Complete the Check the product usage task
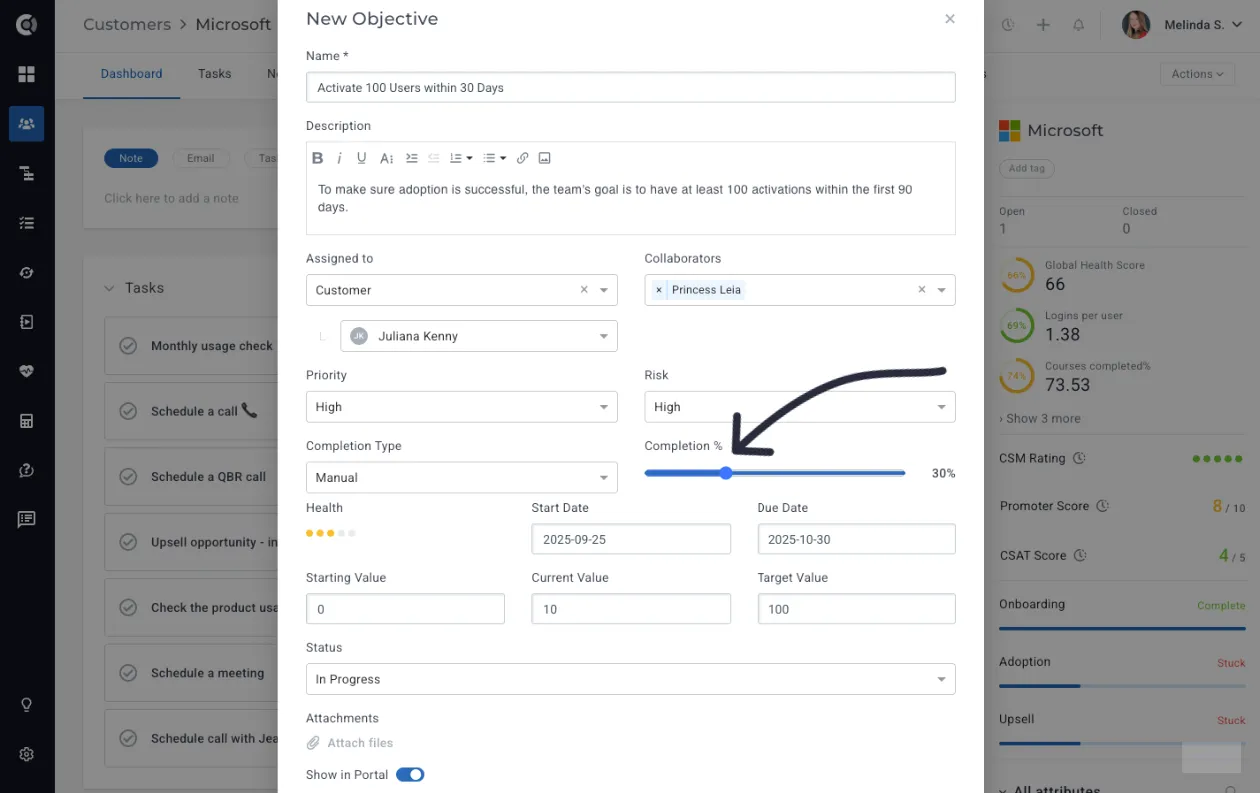1260x793 pixels. point(128,607)
